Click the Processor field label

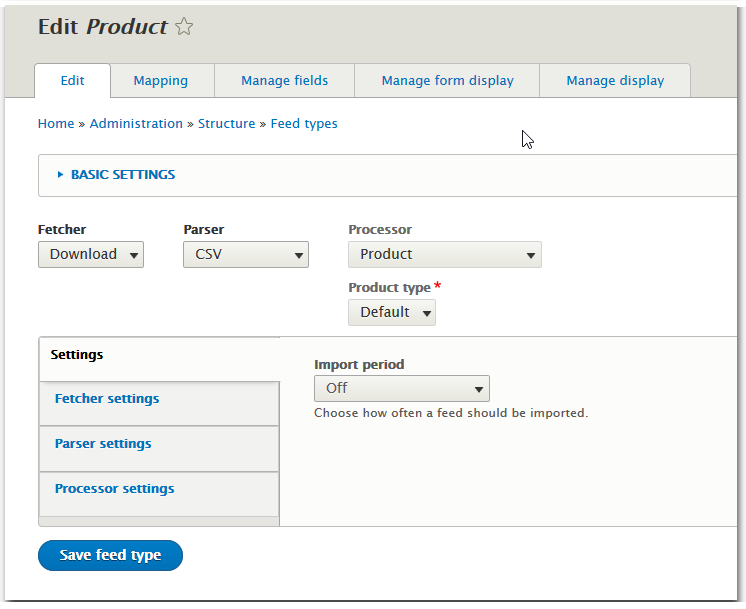point(380,229)
